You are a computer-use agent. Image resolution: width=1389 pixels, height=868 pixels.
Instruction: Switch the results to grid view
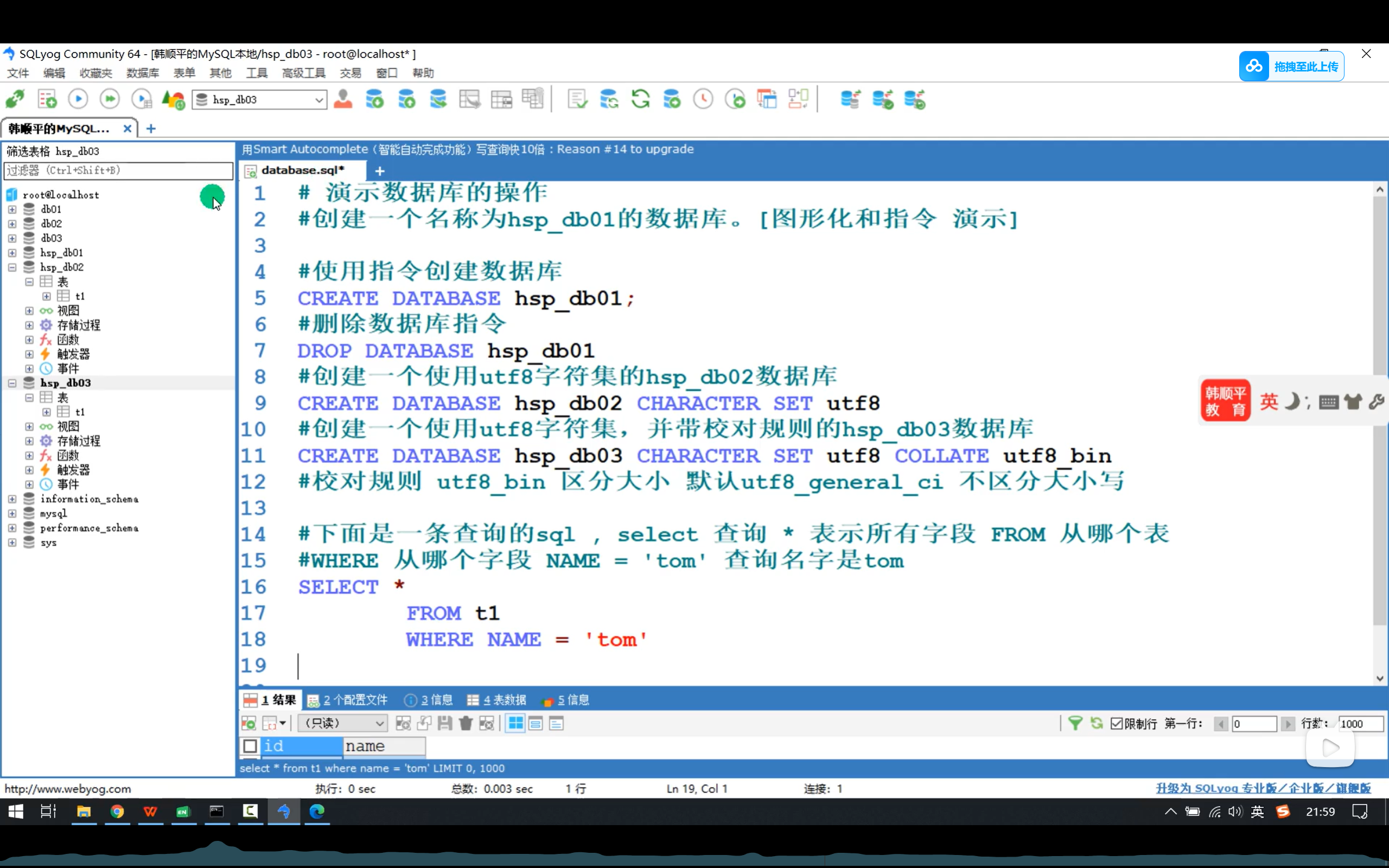[515, 723]
